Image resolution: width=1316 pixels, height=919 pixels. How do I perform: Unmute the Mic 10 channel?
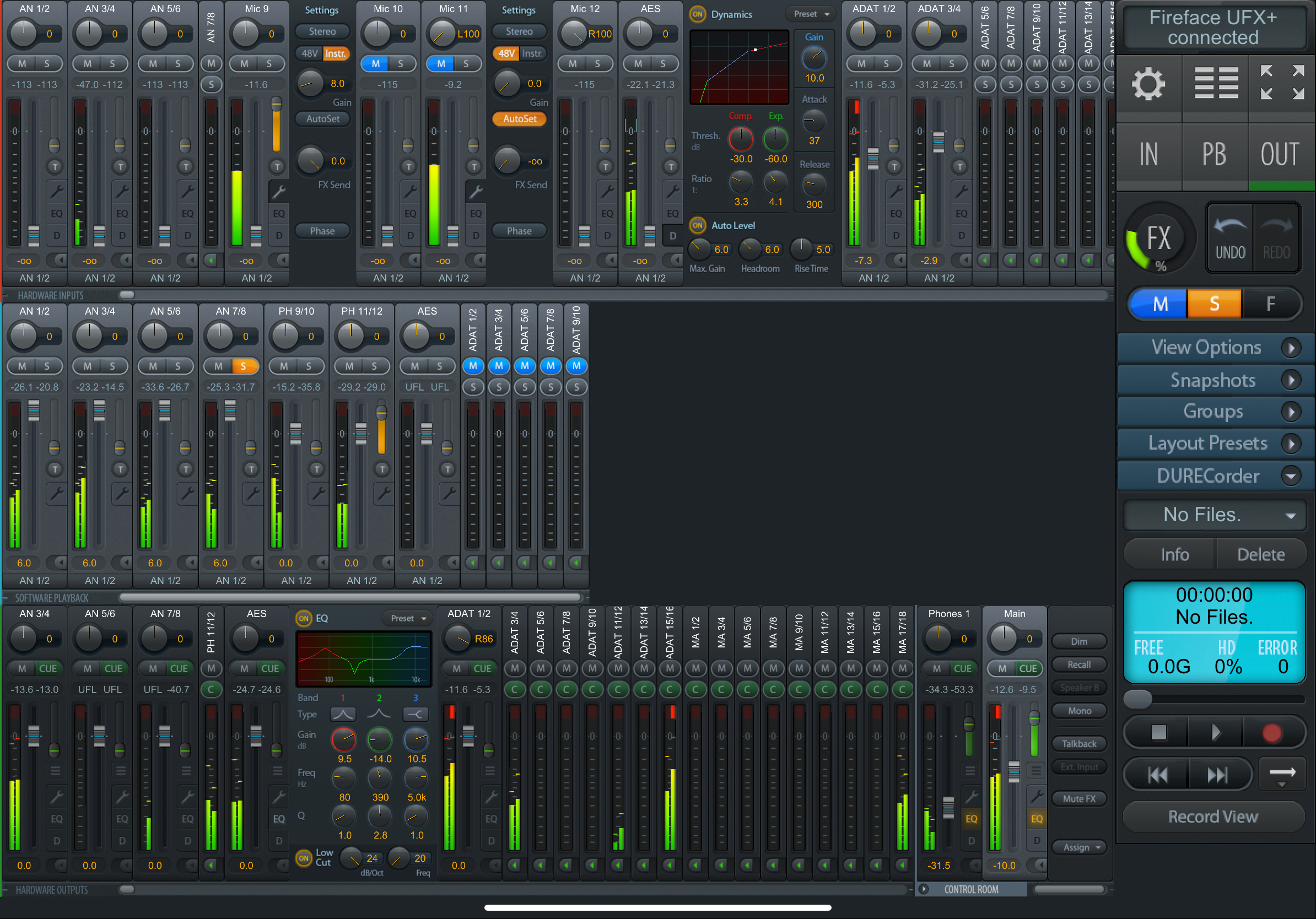pyautogui.click(x=375, y=63)
